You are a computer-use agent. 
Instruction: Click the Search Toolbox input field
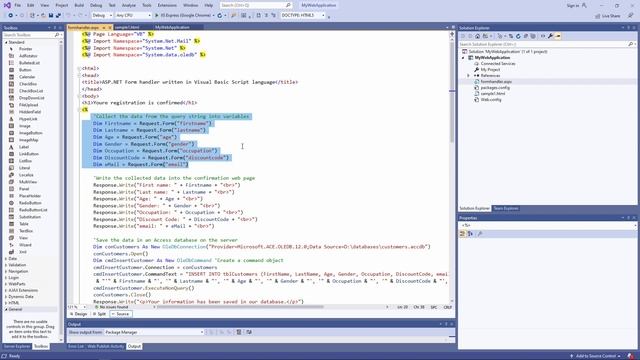pos(29,35)
